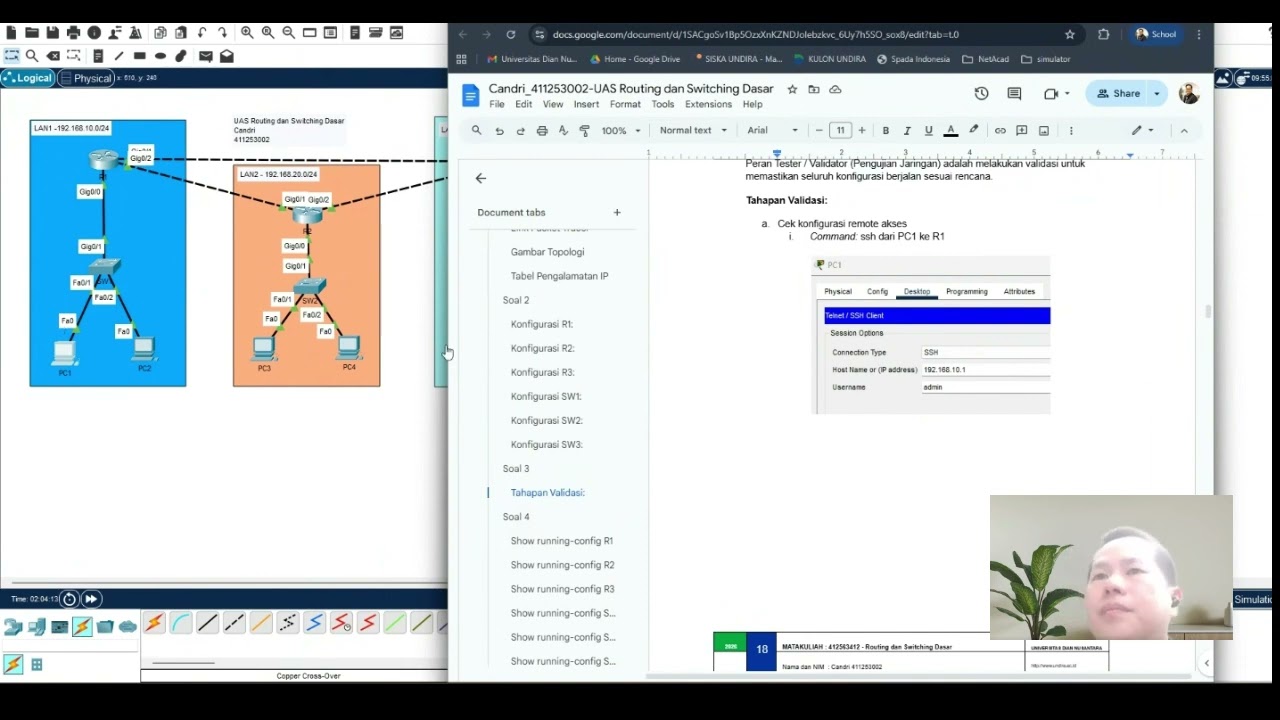The height and width of the screenshot is (720, 1280).
Task: Open the Tools menu in Google Docs
Action: pos(663,104)
